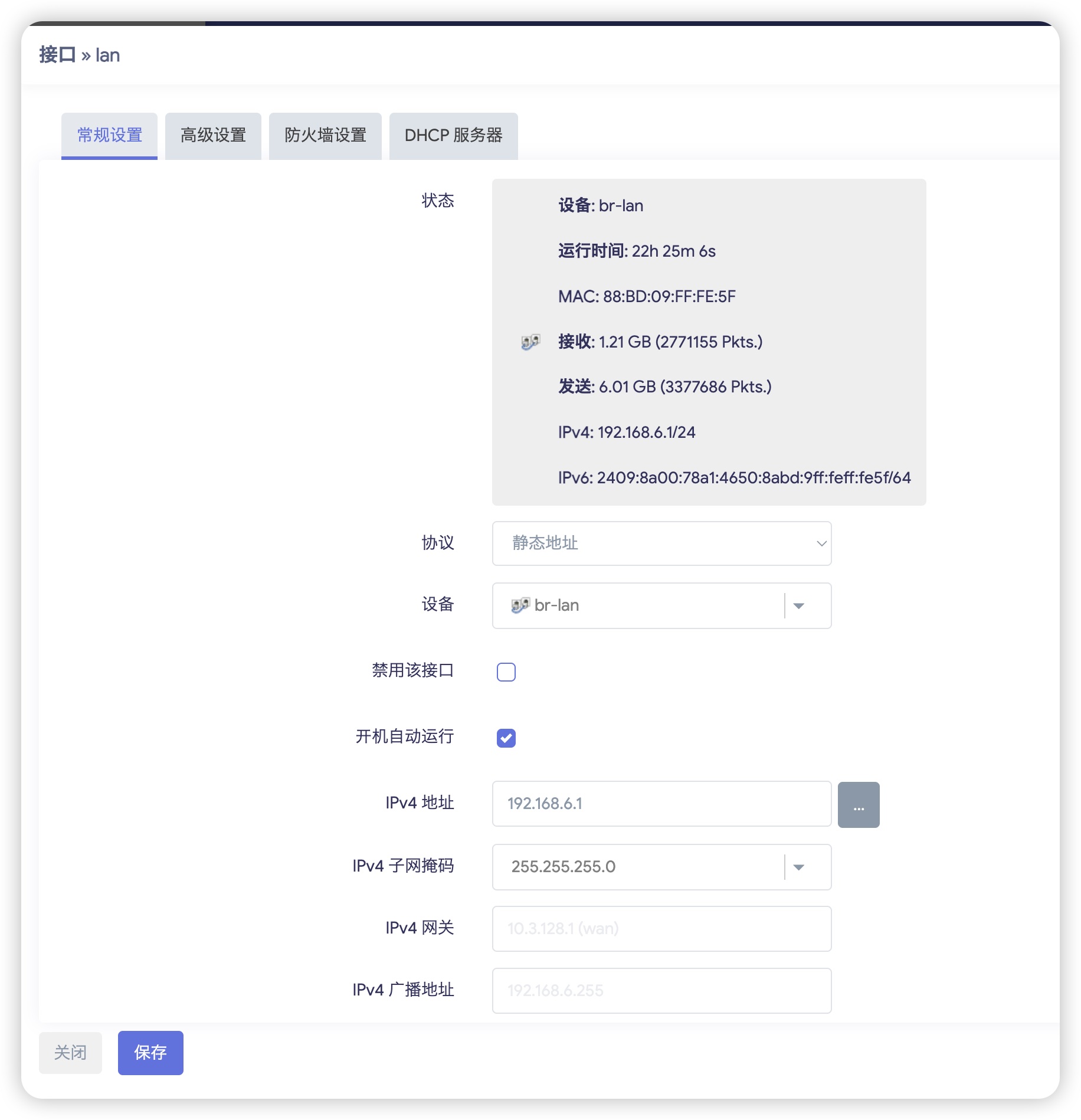Switch to the DHCP 服务器 tab
Screen dimensions: 1081x1120
(x=453, y=136)
